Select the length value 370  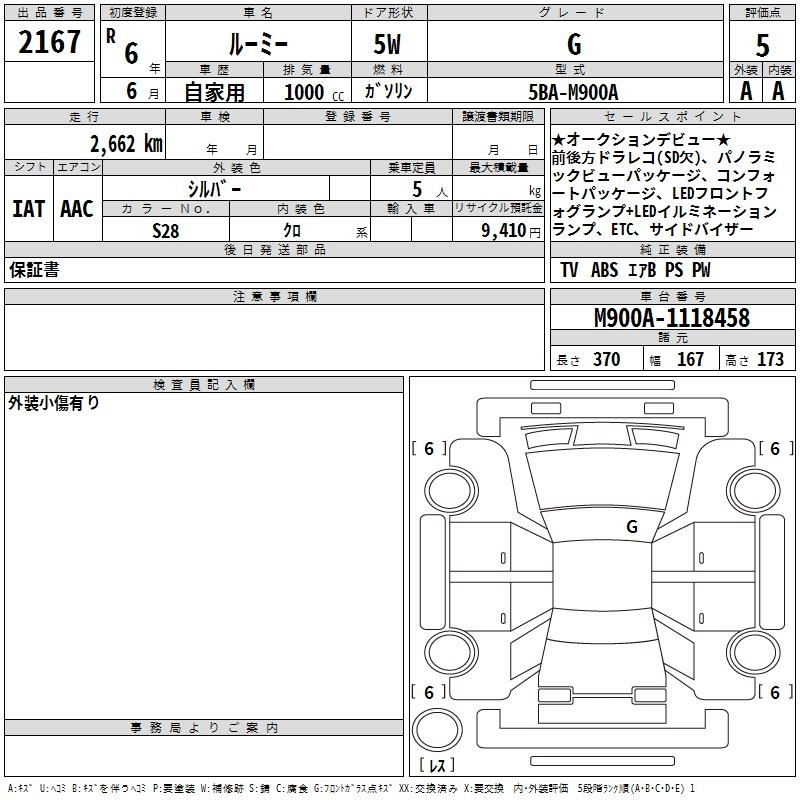607,359
